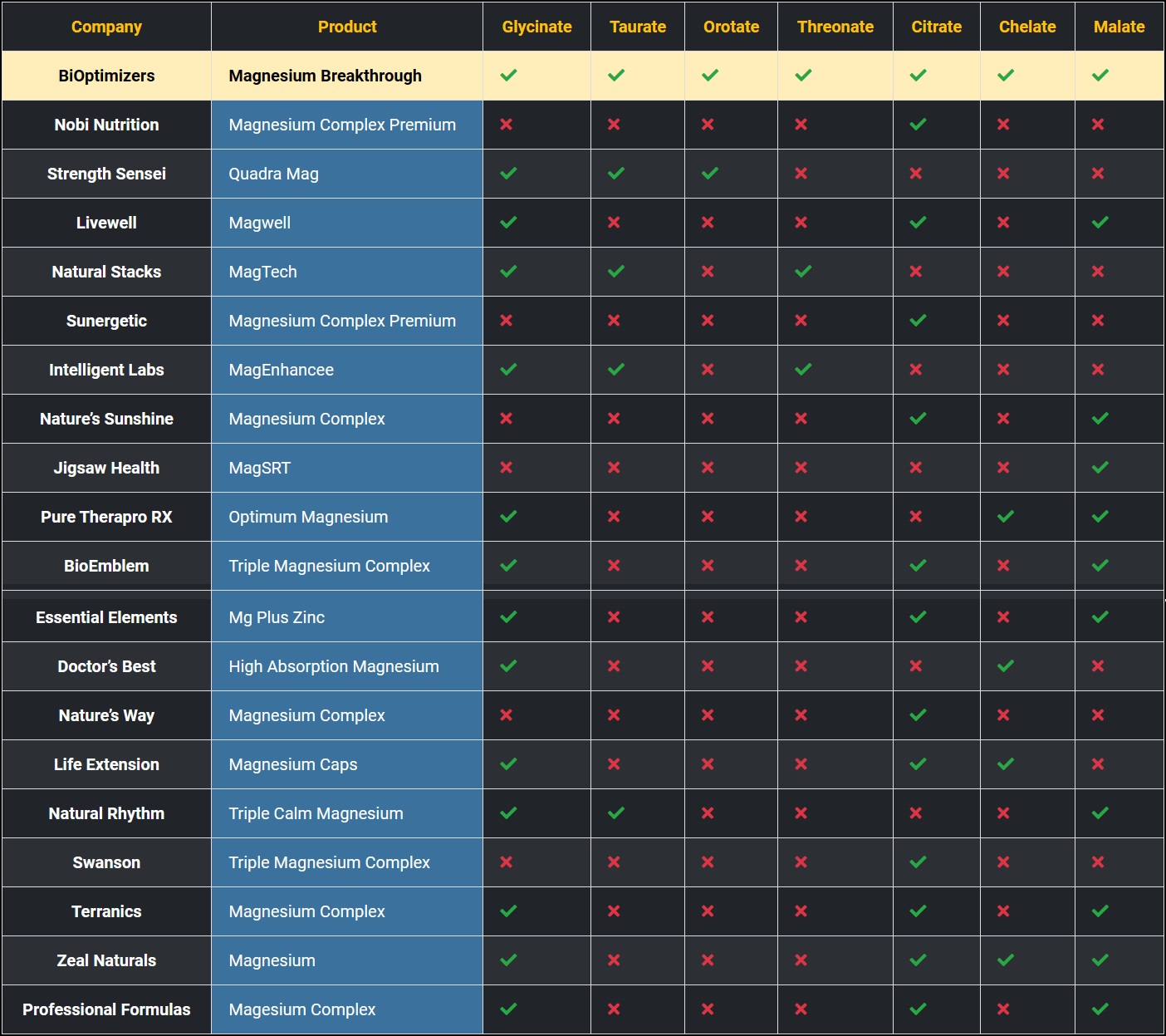This screenshot has height=1036, width=1166.
Task: Click the Threonate column header
Action: pyautogui.click(x=835, y=27)
